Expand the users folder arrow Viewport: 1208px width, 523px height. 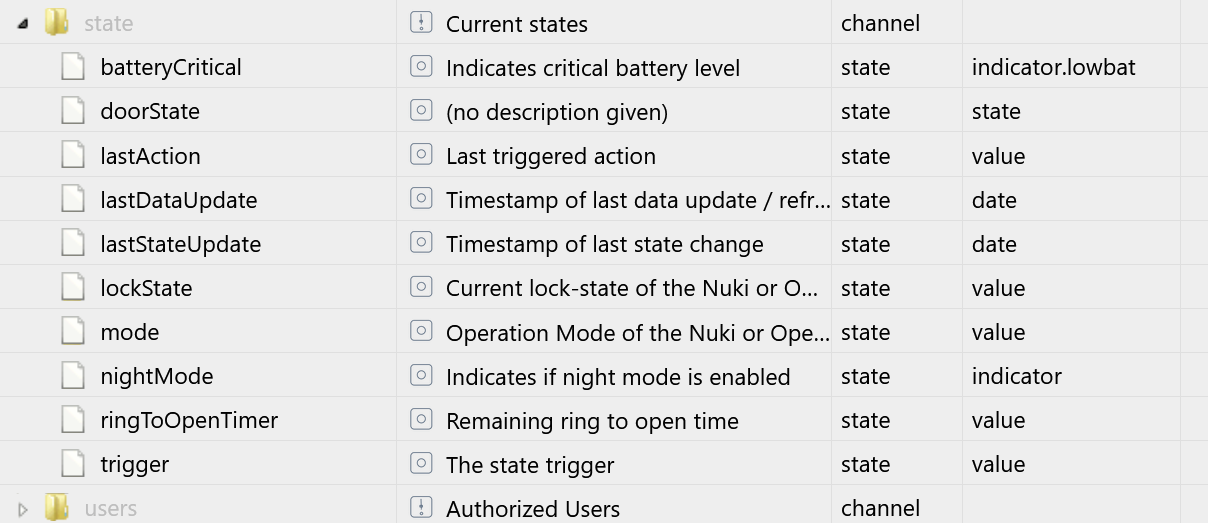tap(23, 509)
